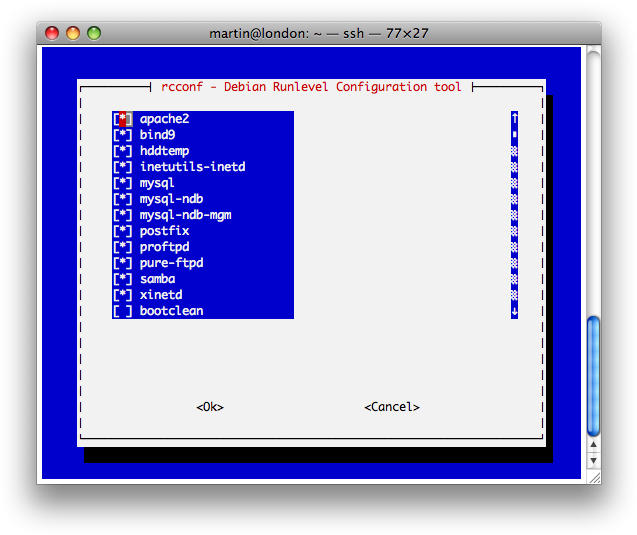Screen dimensions: 637x535
Task: Toggle the pure-ftpd checkbox
Action: click(x=123, y=263)
